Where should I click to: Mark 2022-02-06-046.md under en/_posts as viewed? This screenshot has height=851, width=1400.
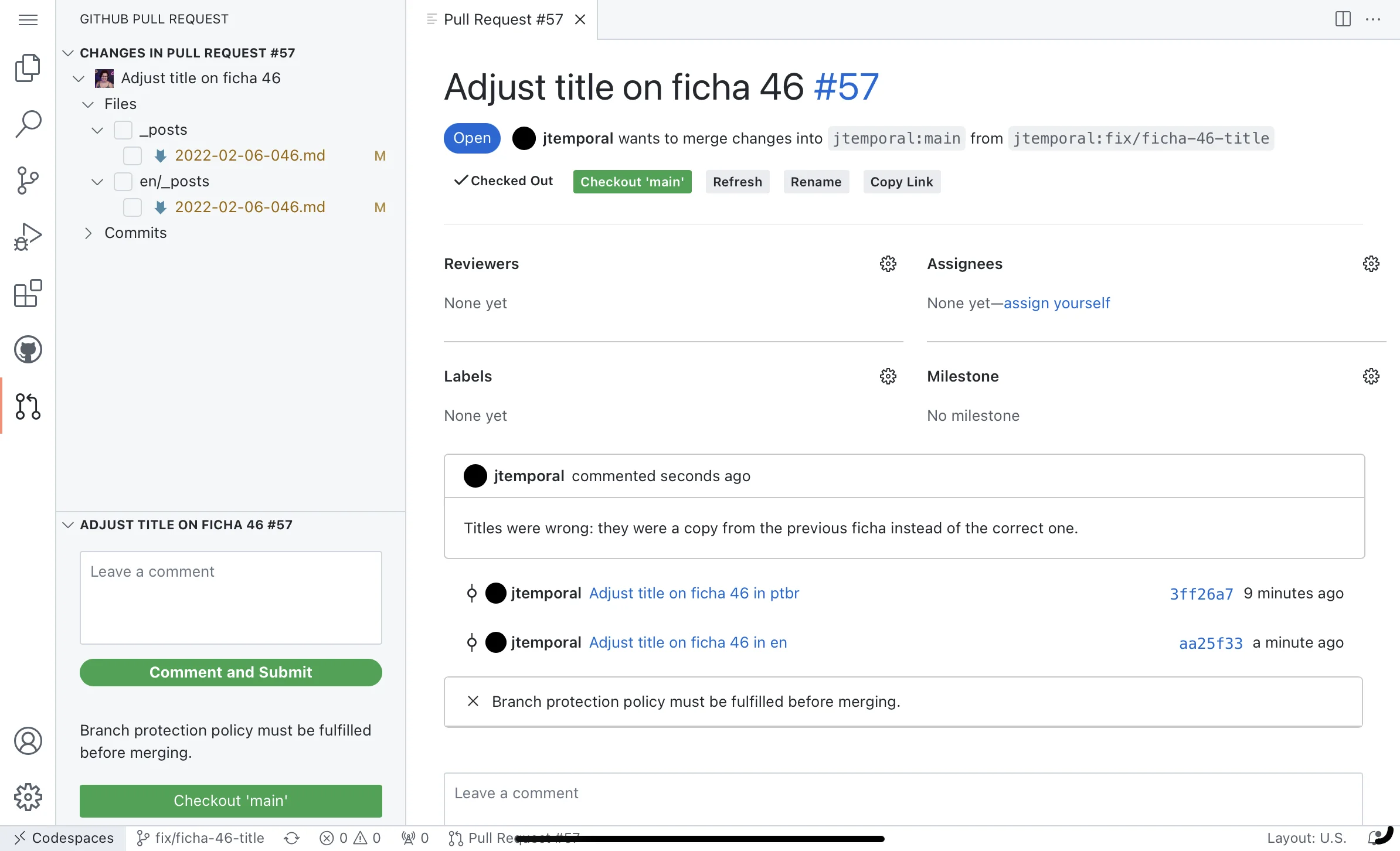(132, 207)
